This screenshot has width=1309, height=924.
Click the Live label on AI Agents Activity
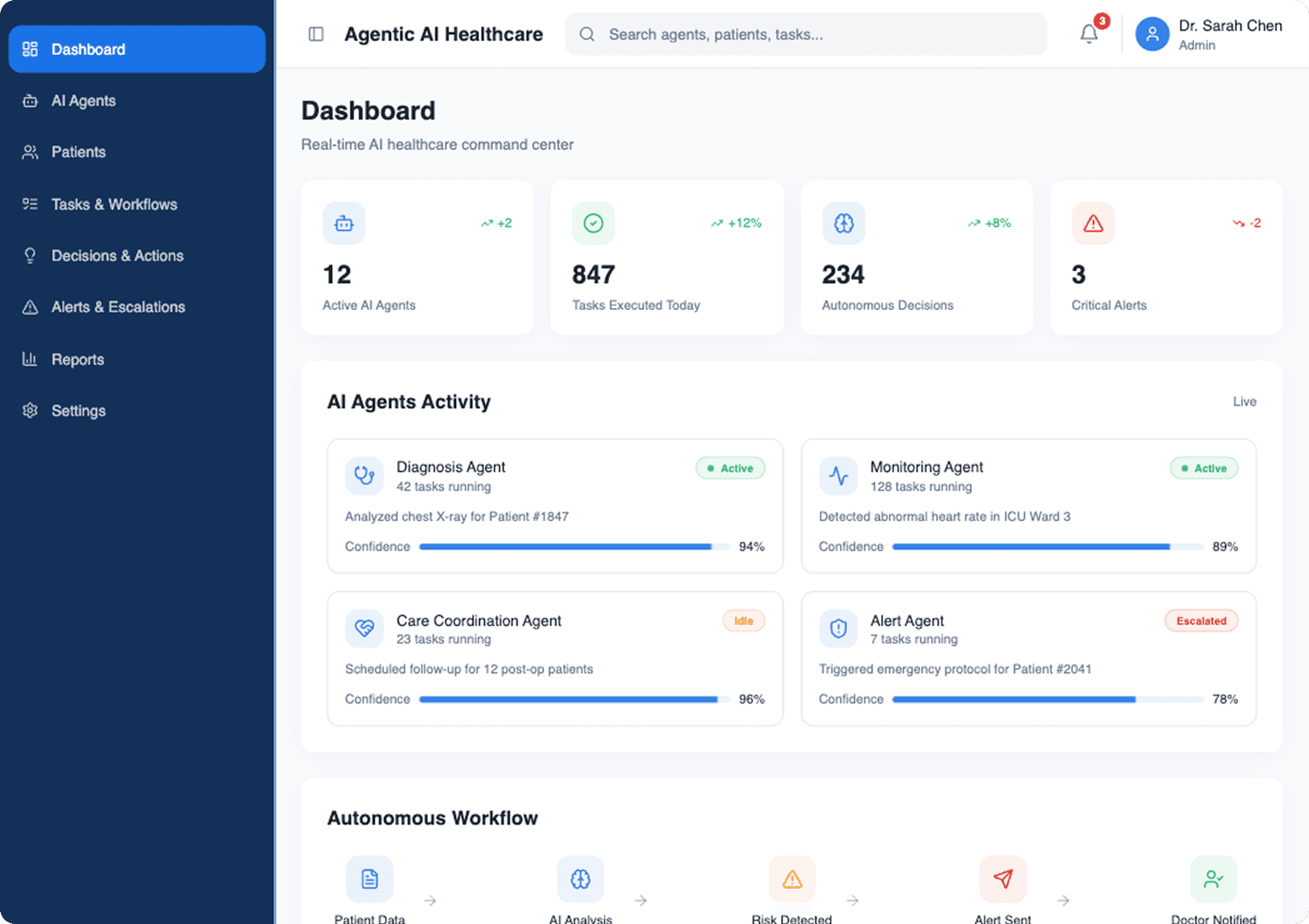point(1245,401)
